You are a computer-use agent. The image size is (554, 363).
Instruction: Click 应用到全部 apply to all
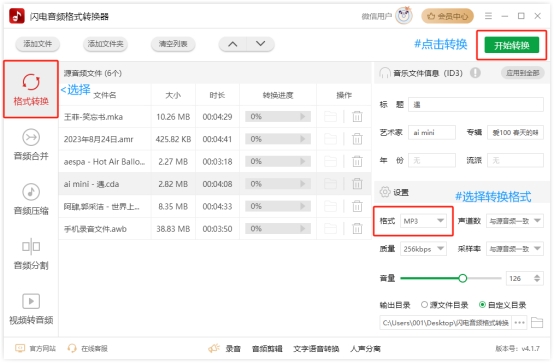click(522, 73)
